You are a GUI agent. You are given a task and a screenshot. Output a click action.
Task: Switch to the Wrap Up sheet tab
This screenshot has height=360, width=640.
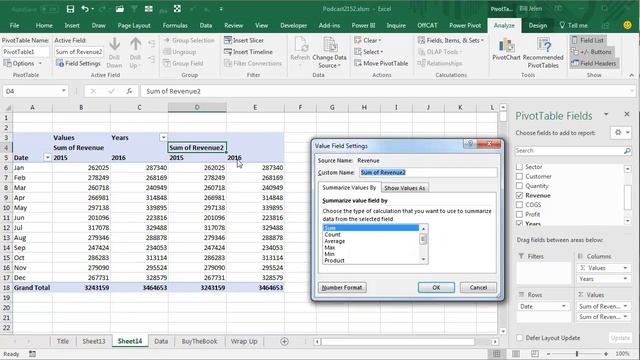[244, 341]
